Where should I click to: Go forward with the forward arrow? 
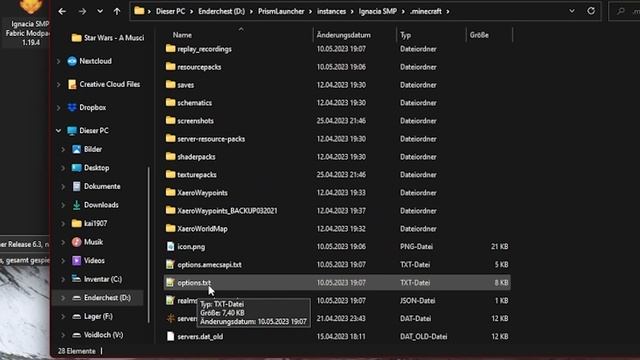tap(82, 11)
